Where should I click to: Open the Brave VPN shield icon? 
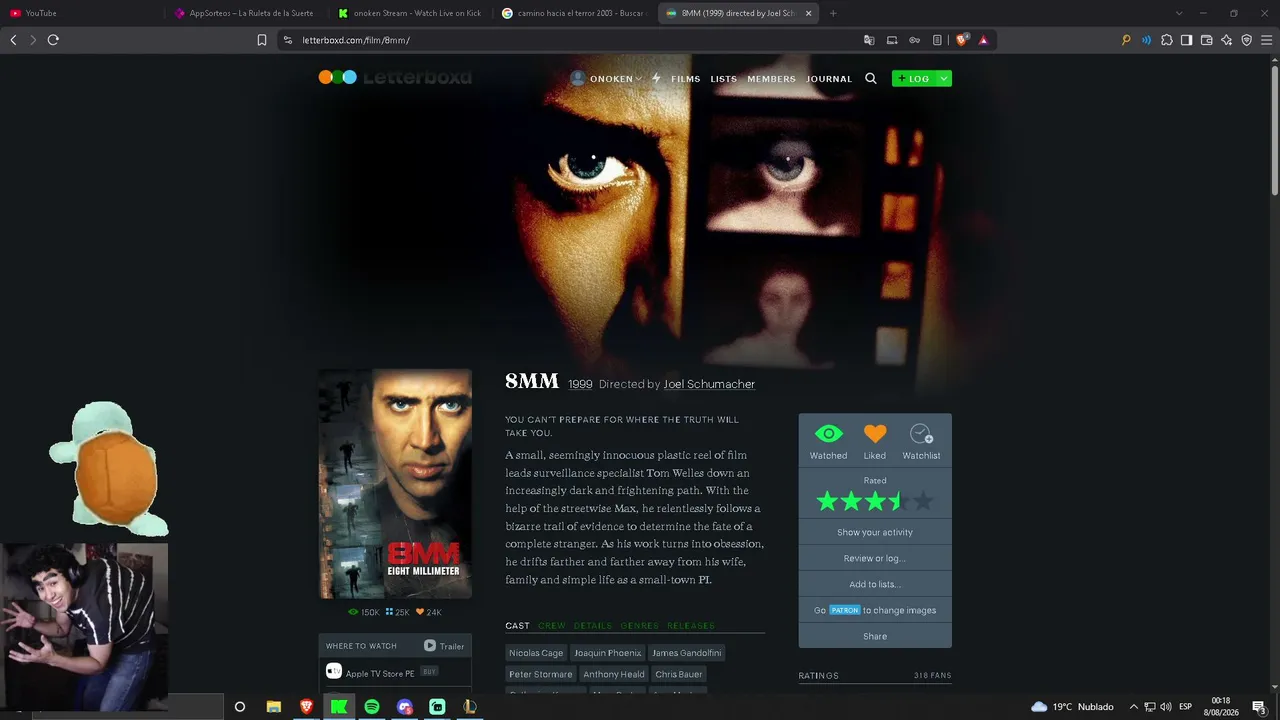tap(1246, 40)
